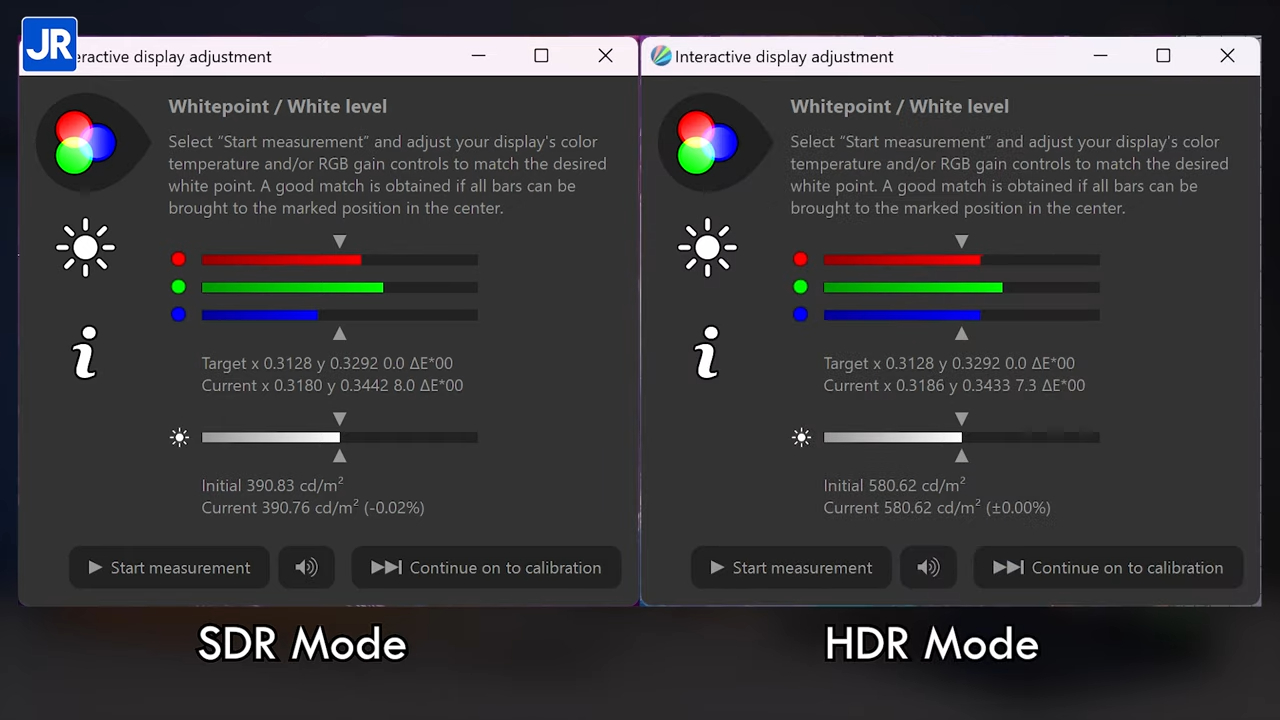
Task: Select the white level sun icon in HDR window
Action: click(x=707, y=247)
